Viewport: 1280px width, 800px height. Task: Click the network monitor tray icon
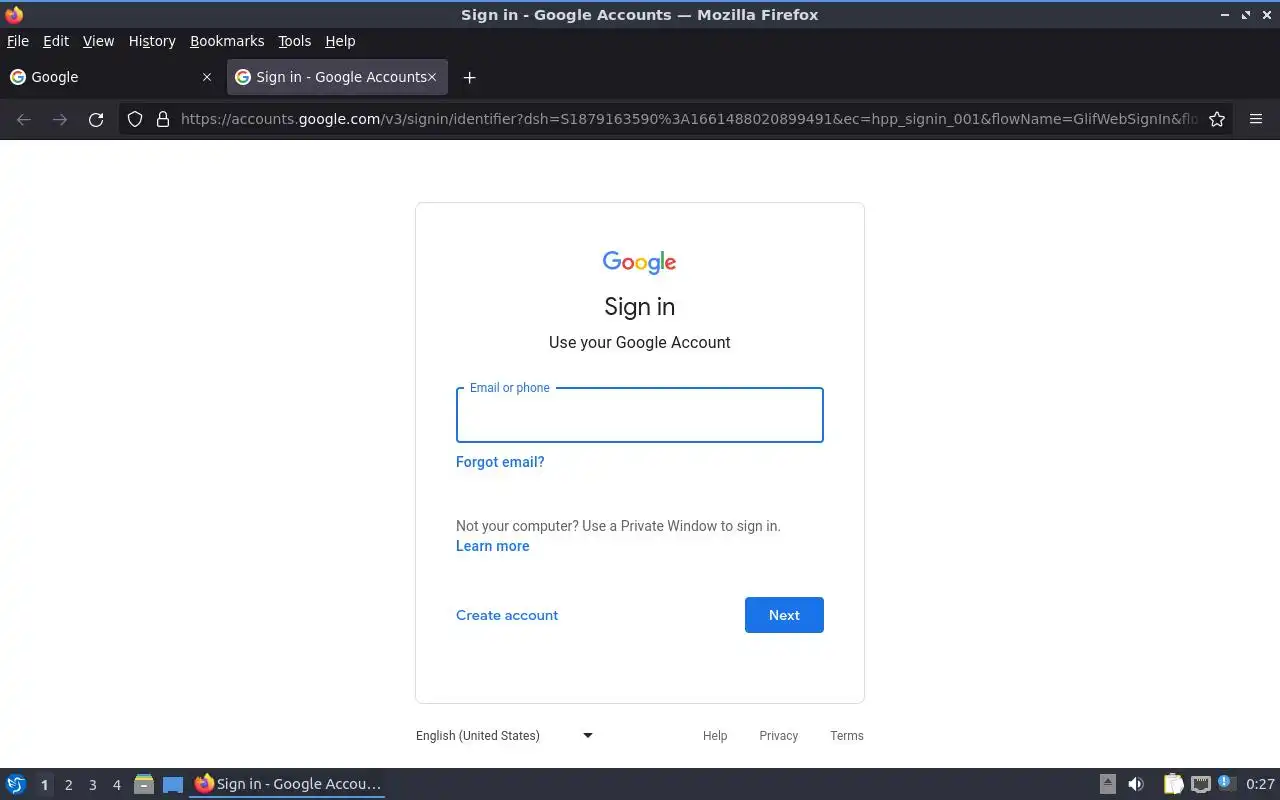point(1201,784)
